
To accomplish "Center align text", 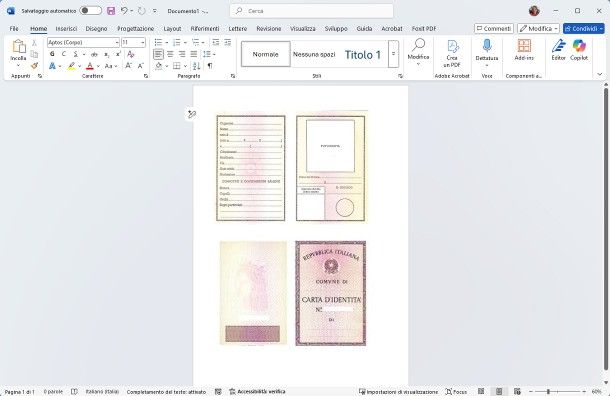I will [x=170, y=54].
